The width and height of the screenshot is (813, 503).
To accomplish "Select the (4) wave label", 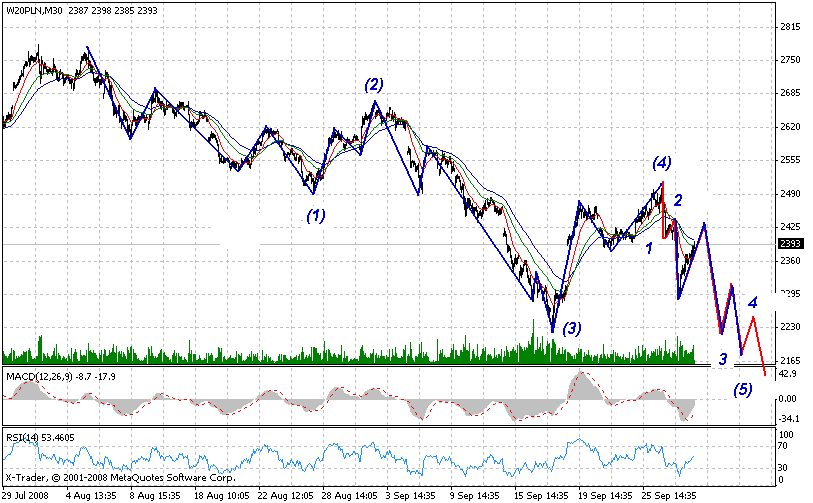I will 662,162.
